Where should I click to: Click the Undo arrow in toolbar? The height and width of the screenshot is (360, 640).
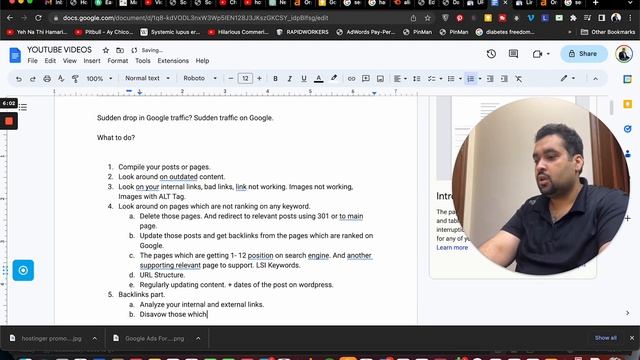click(19, 79)
